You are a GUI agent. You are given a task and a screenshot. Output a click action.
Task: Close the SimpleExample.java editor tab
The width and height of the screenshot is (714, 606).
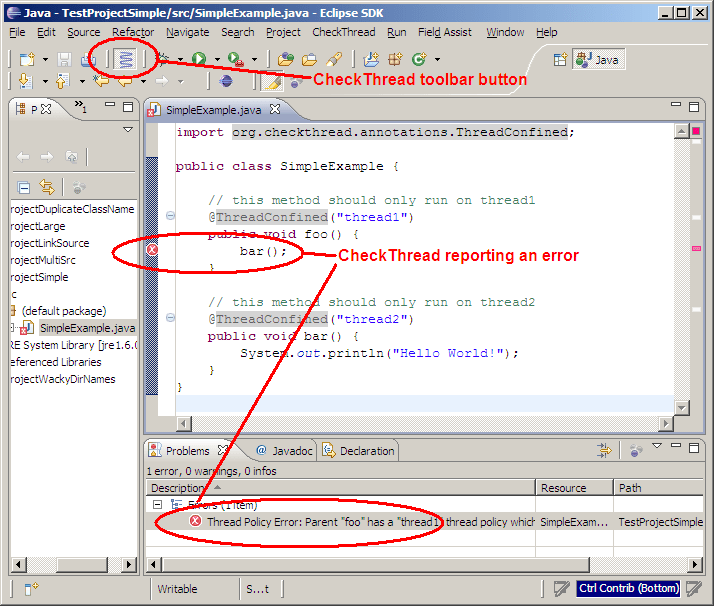click(x=275, y=109)
